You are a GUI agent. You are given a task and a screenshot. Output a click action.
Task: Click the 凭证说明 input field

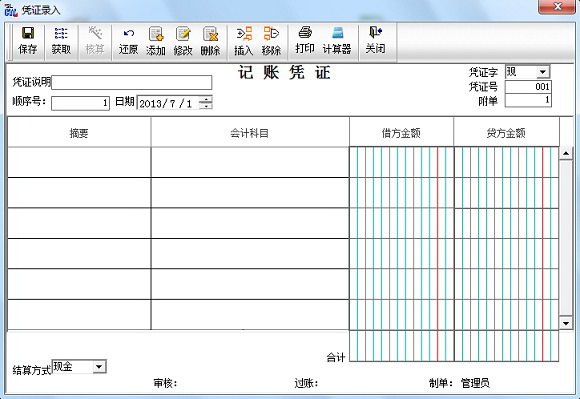pos(132,82)
